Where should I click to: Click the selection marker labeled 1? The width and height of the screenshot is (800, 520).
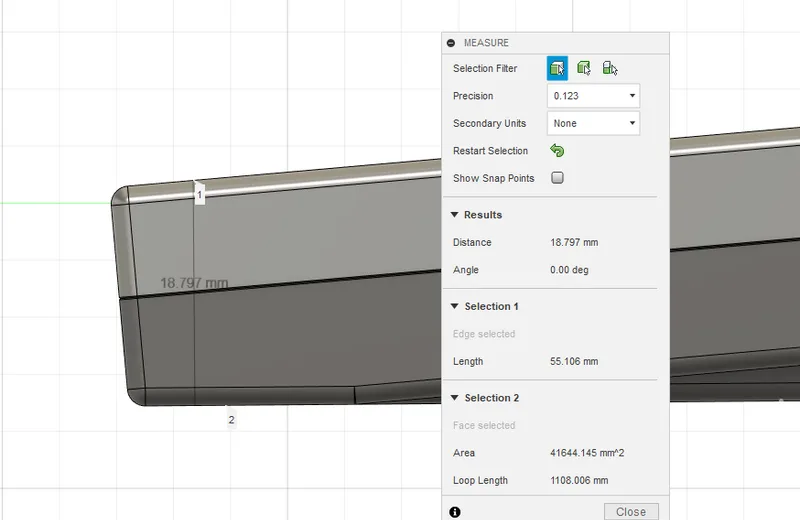[x=199, y=193]
